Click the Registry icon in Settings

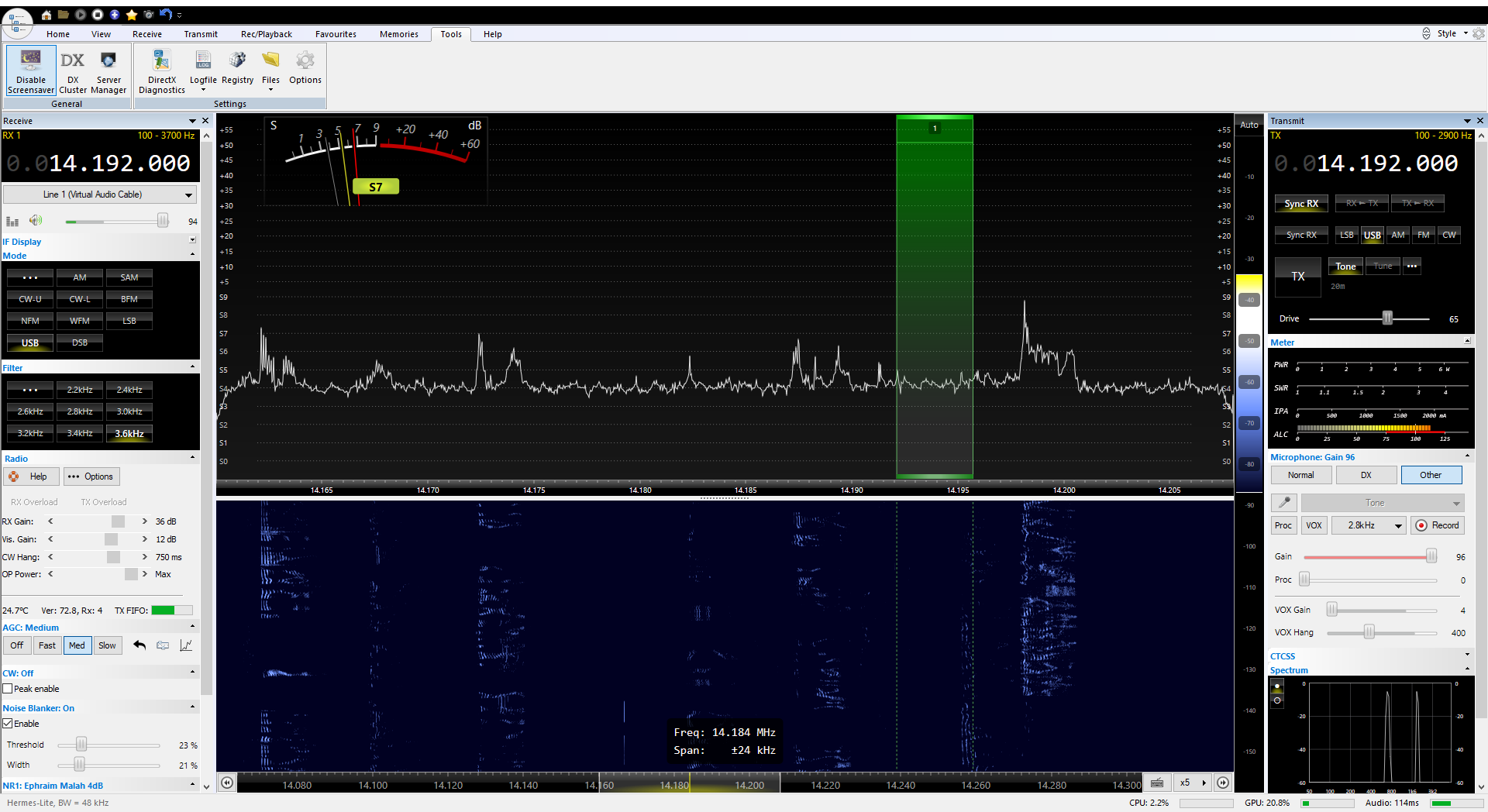pyautogui.click(x=237, y=68)
